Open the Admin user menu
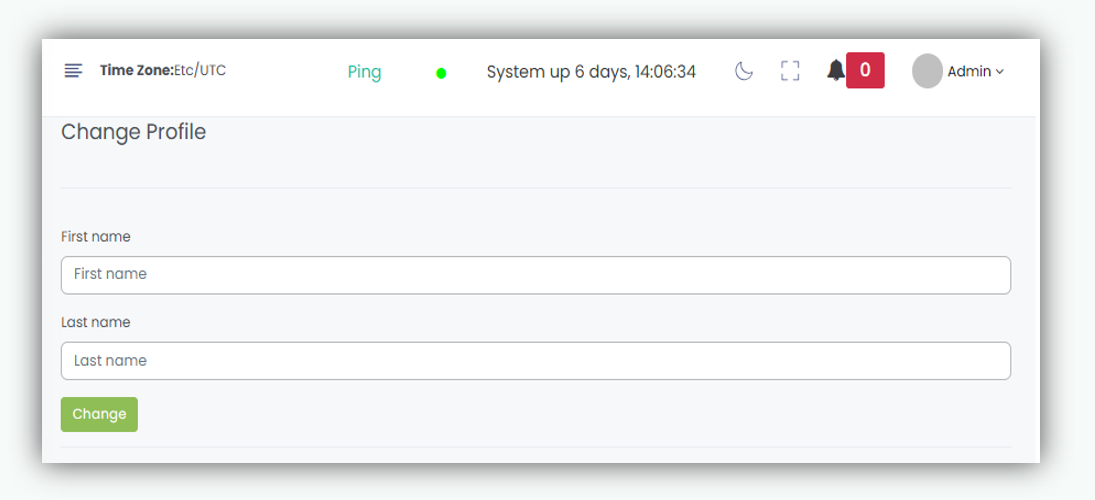The image size is (1095, 500). [968, 71]
